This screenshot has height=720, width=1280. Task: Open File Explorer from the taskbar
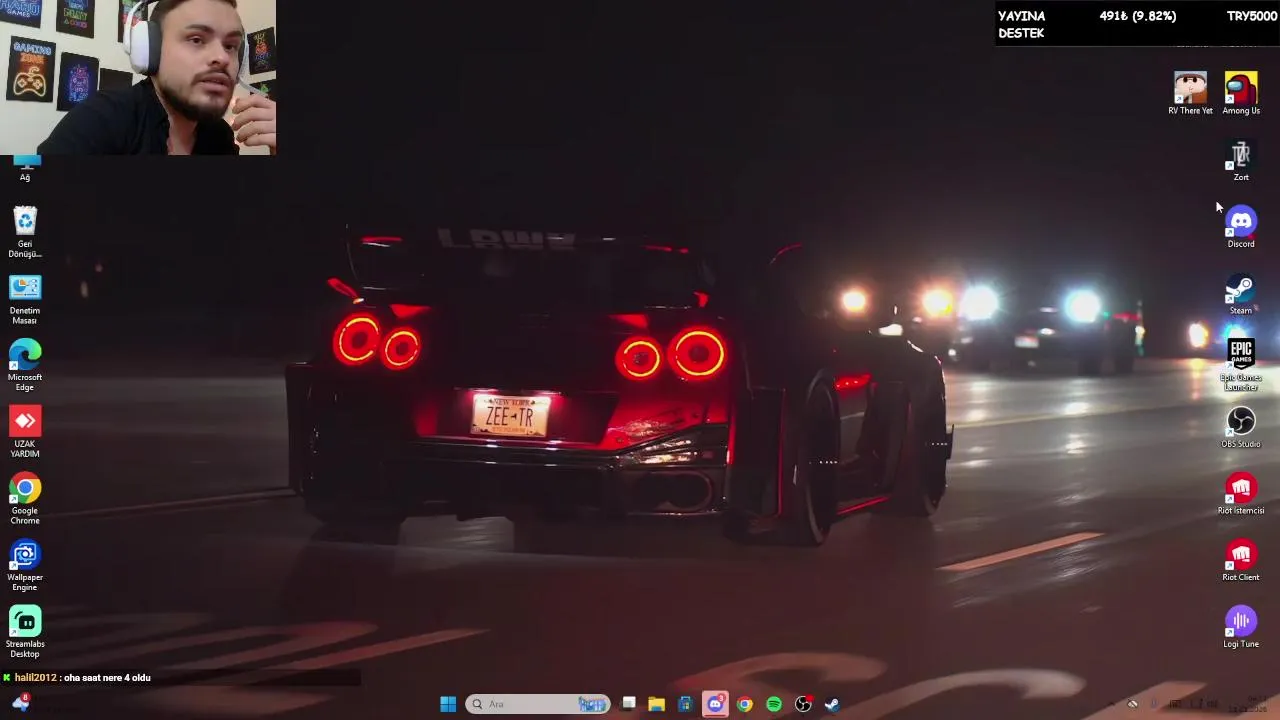tap(656, 704)
